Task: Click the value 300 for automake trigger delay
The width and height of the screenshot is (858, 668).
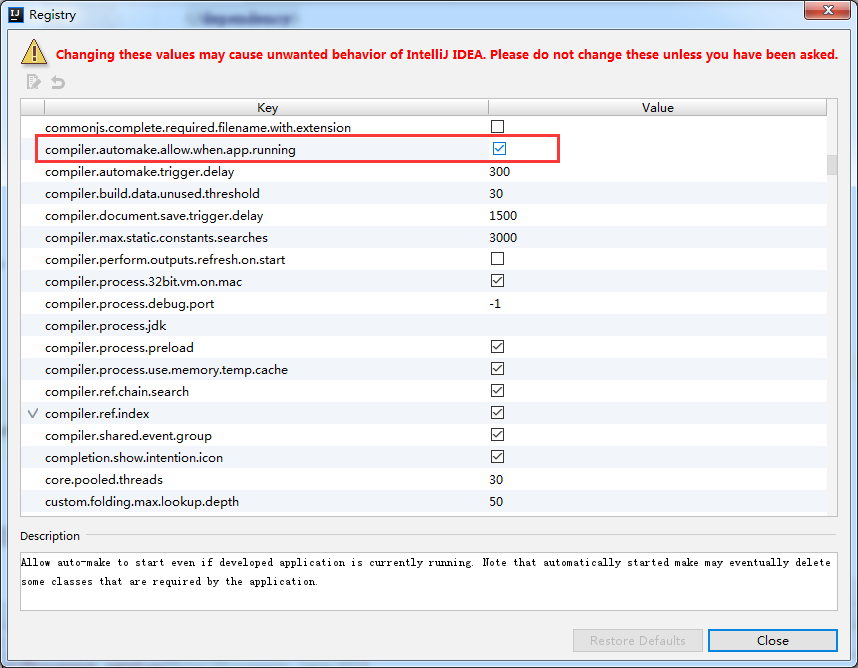Action: pos(500,172)
